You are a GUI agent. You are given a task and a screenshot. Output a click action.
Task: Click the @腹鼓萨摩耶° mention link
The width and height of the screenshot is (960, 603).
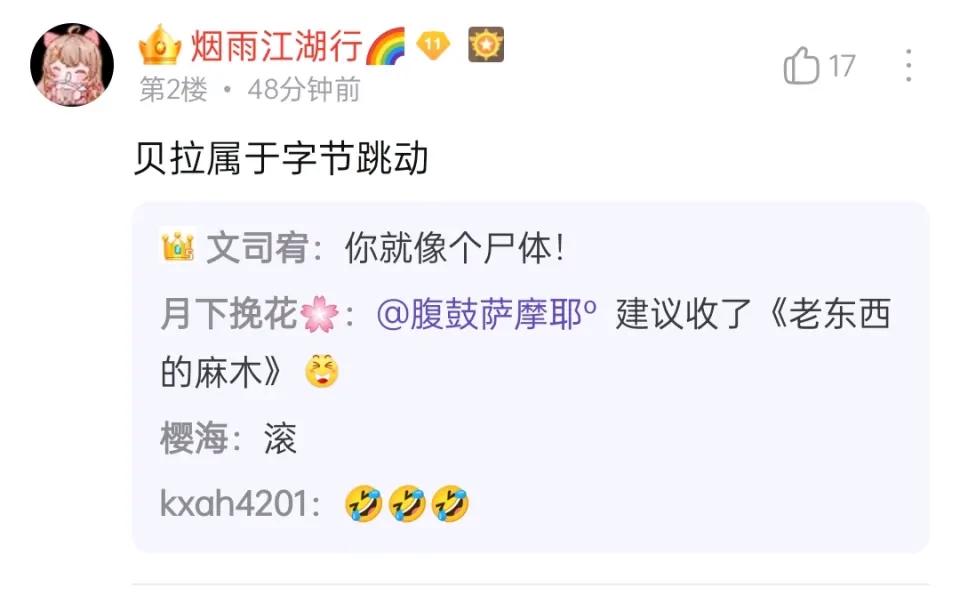click(x=487, y=313)
